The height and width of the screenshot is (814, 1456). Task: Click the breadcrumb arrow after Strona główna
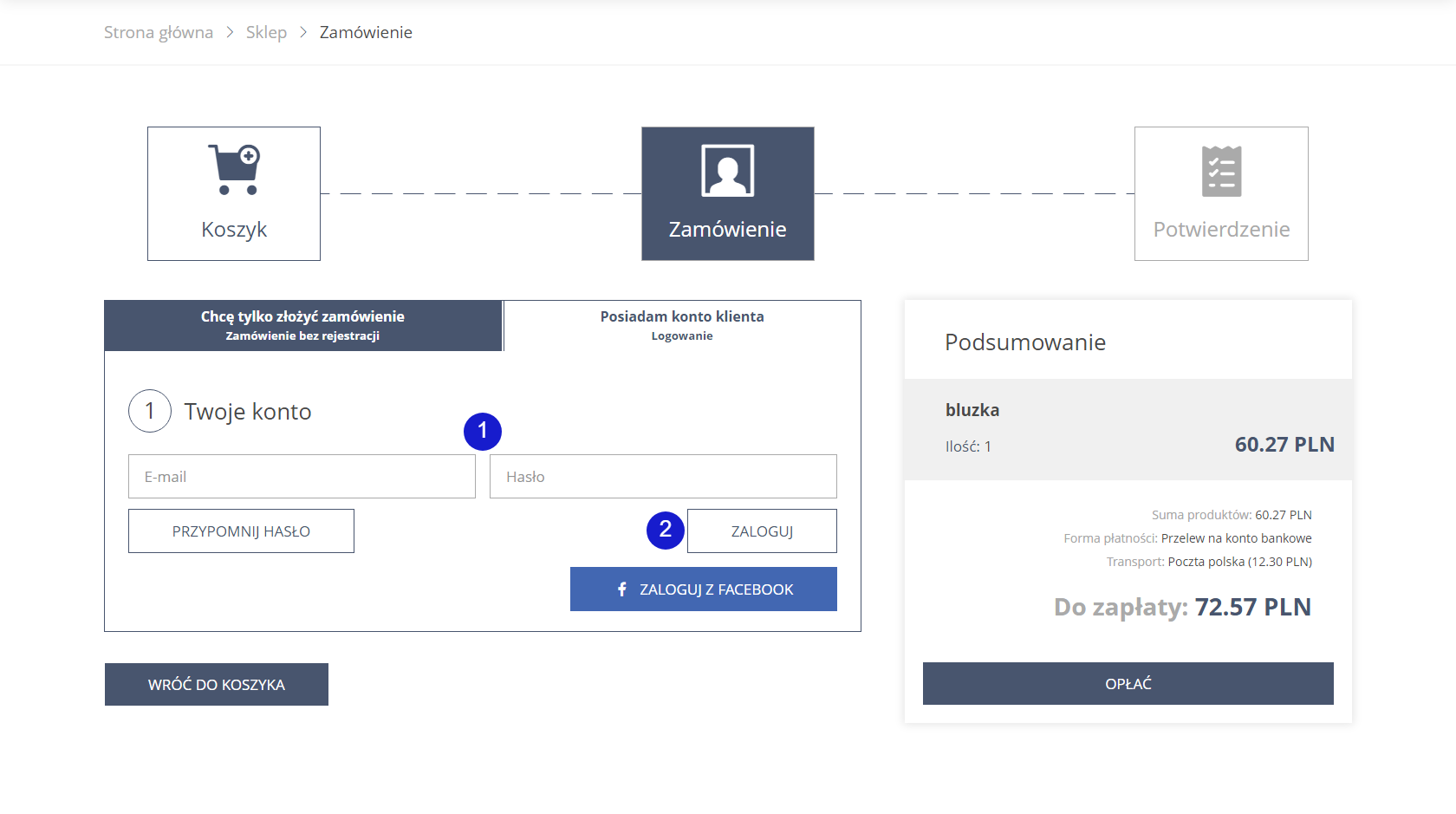click(230, 32)
